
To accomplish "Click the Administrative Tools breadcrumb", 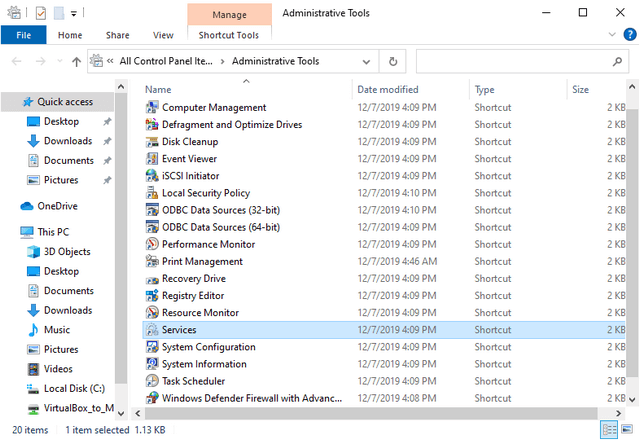I will (x=276, y=61).
